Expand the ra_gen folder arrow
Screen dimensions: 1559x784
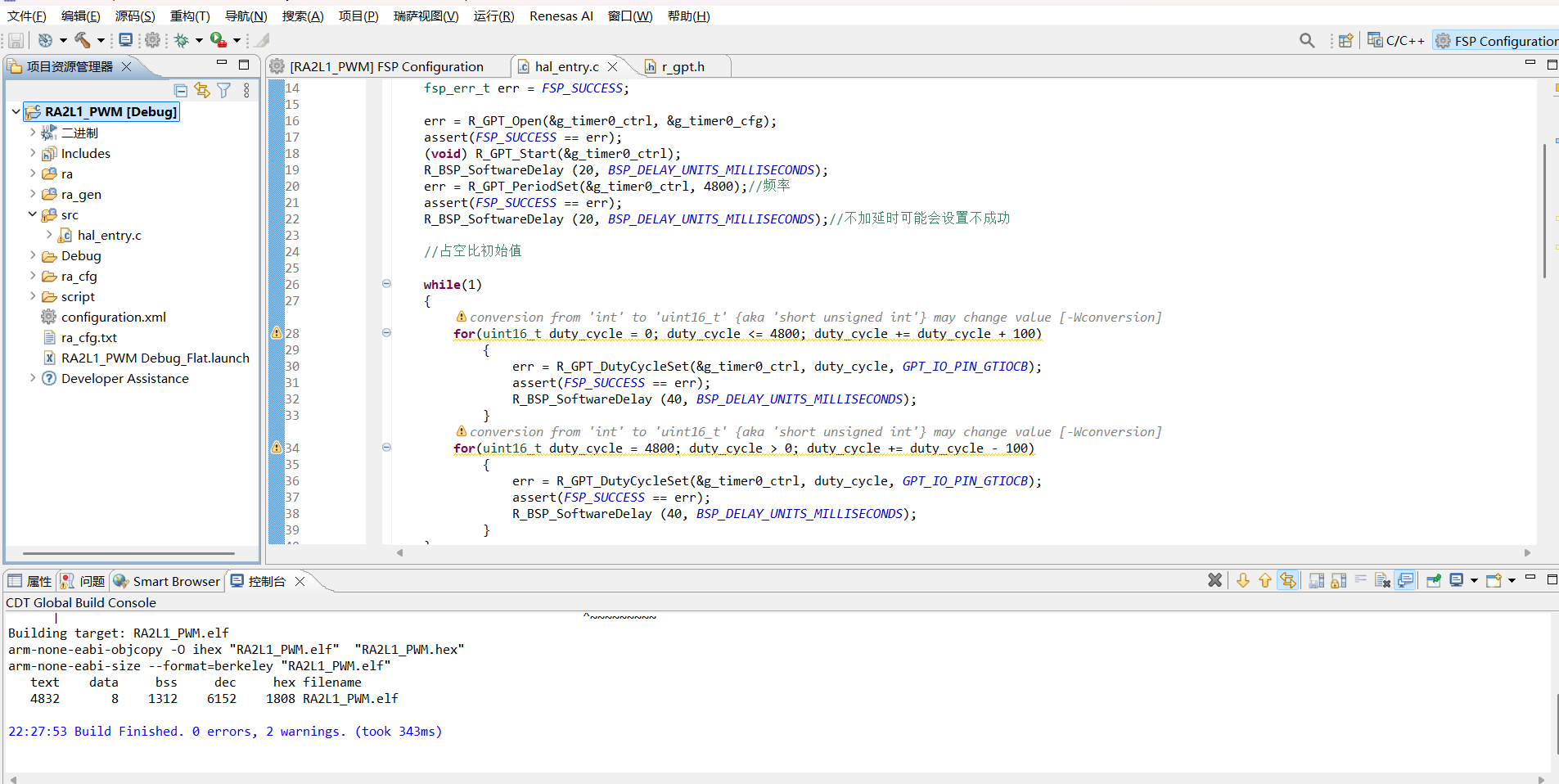coord(33,194)
